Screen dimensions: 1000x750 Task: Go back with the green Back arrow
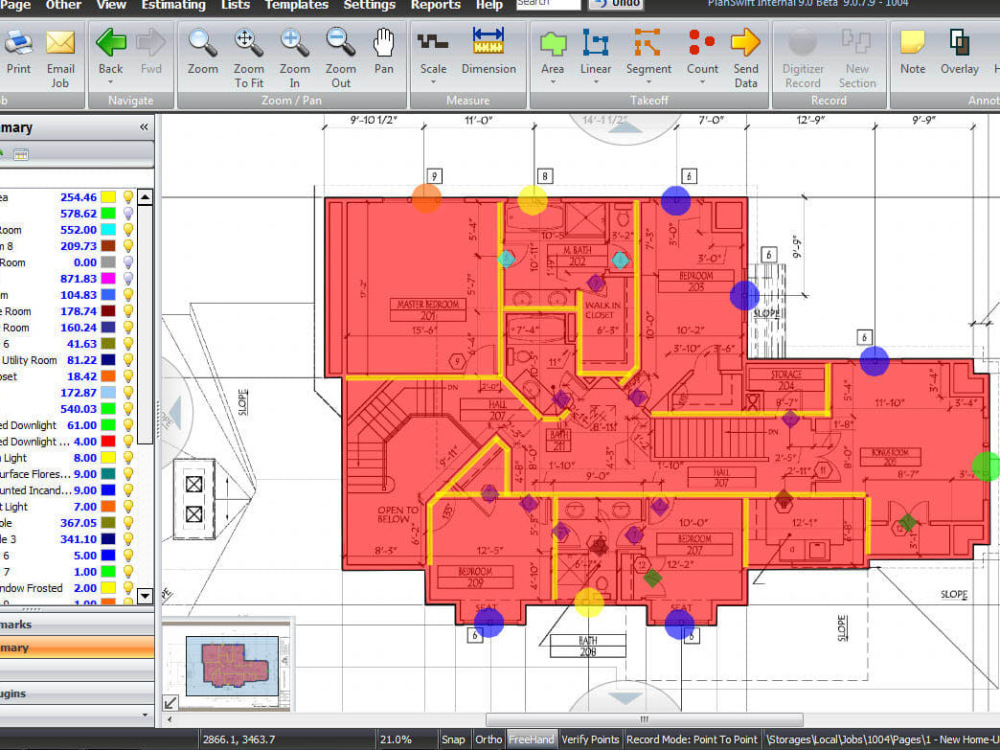(110, 43)
